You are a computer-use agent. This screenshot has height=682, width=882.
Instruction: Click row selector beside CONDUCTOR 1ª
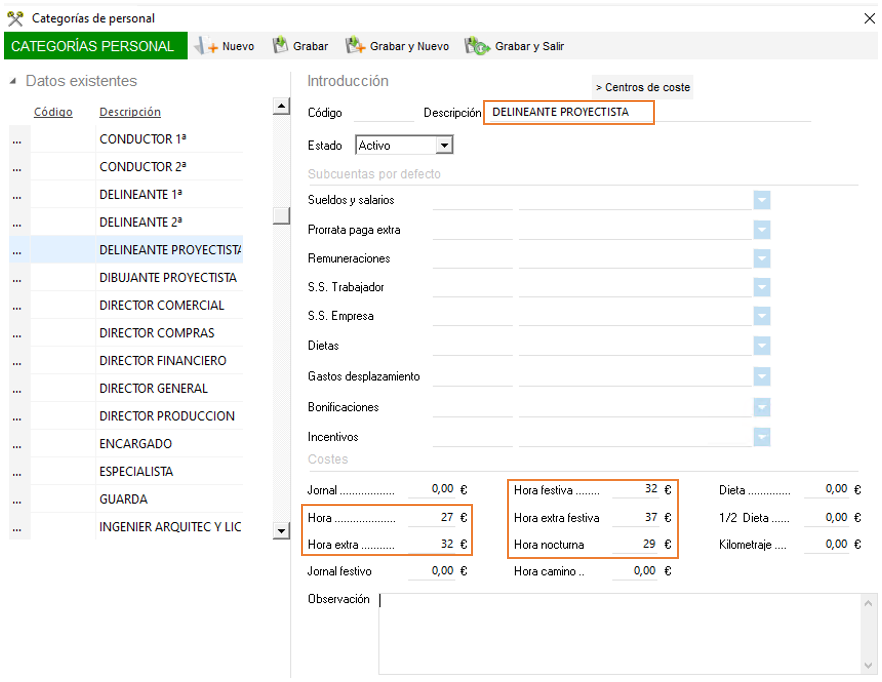[19, 139]
